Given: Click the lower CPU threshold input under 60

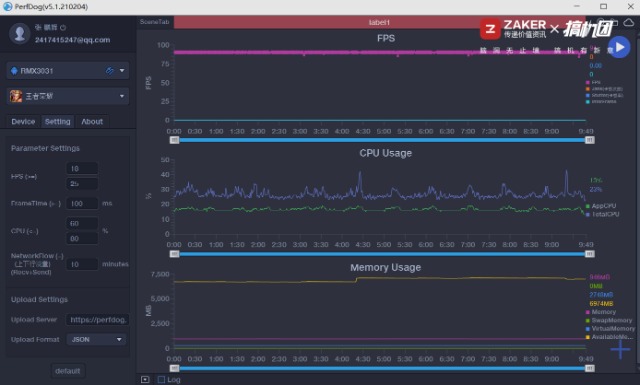Looking at the screenshot, I should [82, 238].
